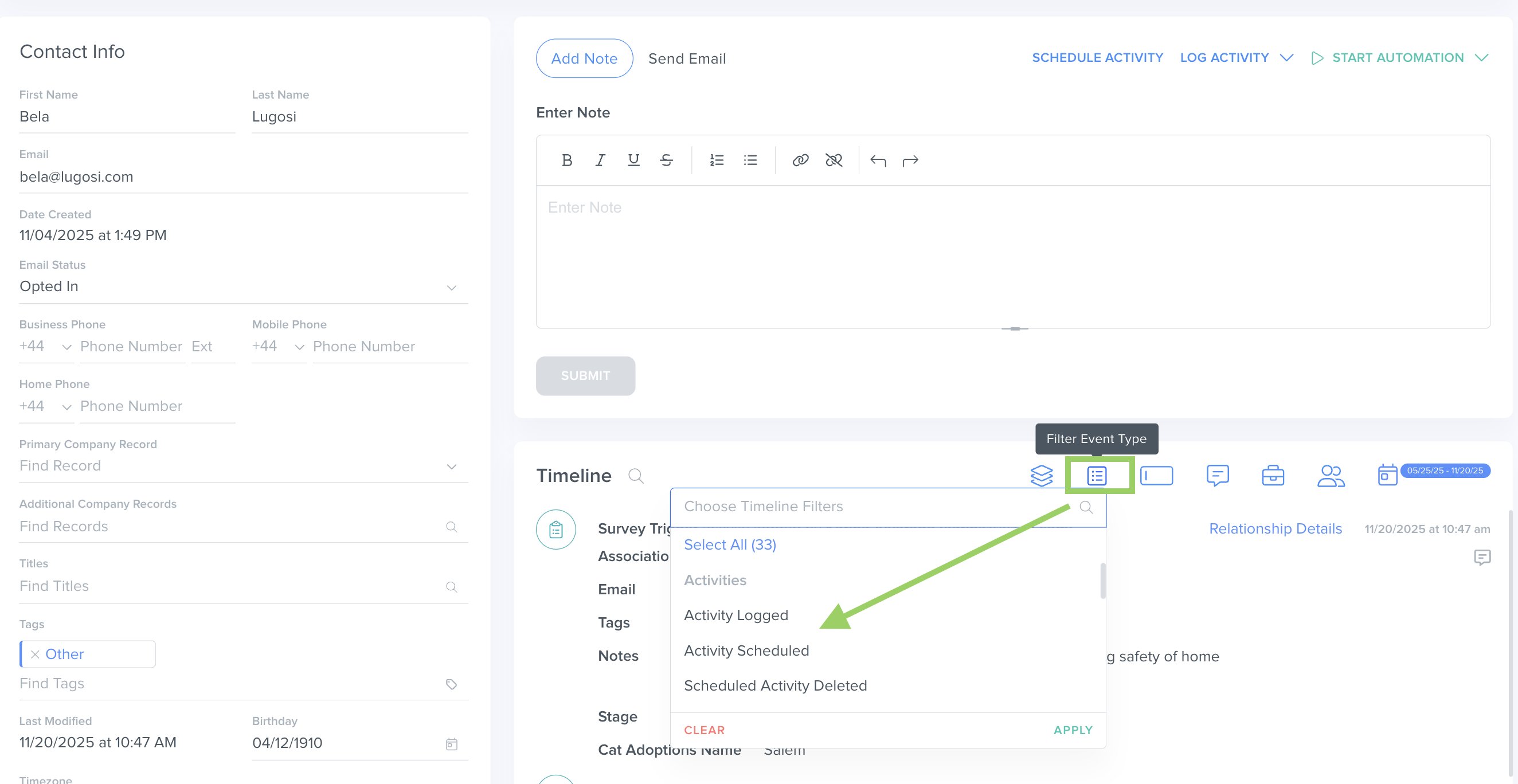Image resolution: width=1518 pixels, height=784 pixels.
Task: Toggle italic text formatting
Action: pos(600,160)
